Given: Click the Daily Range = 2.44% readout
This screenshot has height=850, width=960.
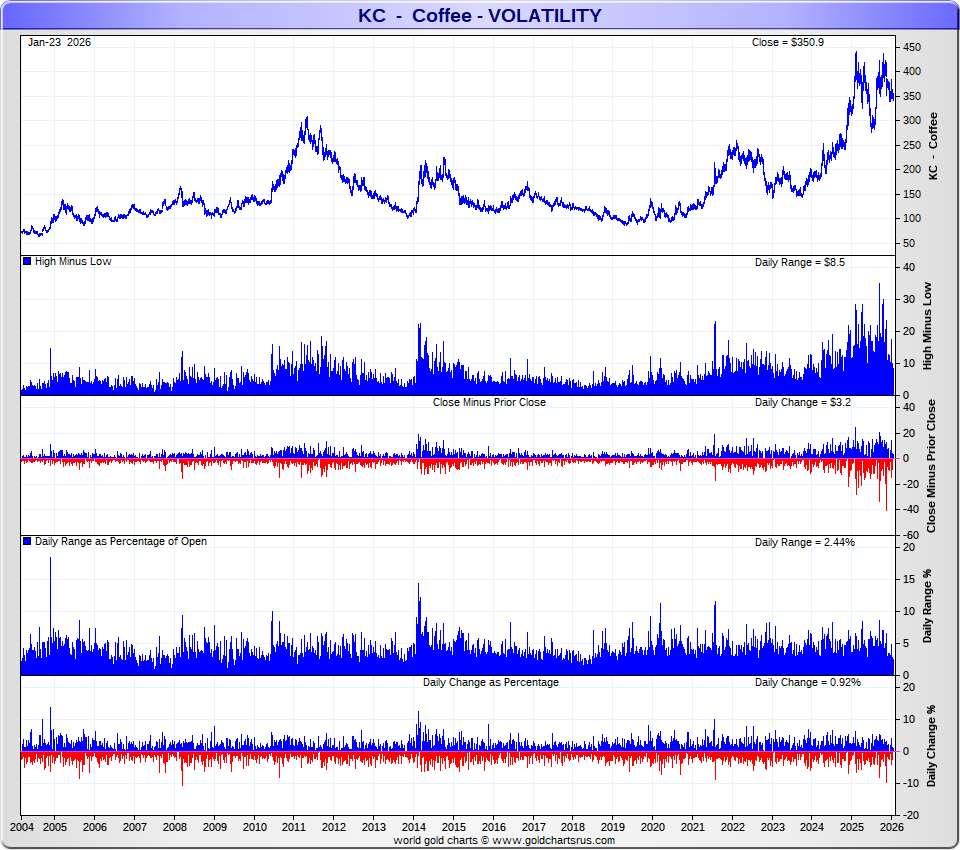Looking at the screenshot, I should (x=804, y=542).
